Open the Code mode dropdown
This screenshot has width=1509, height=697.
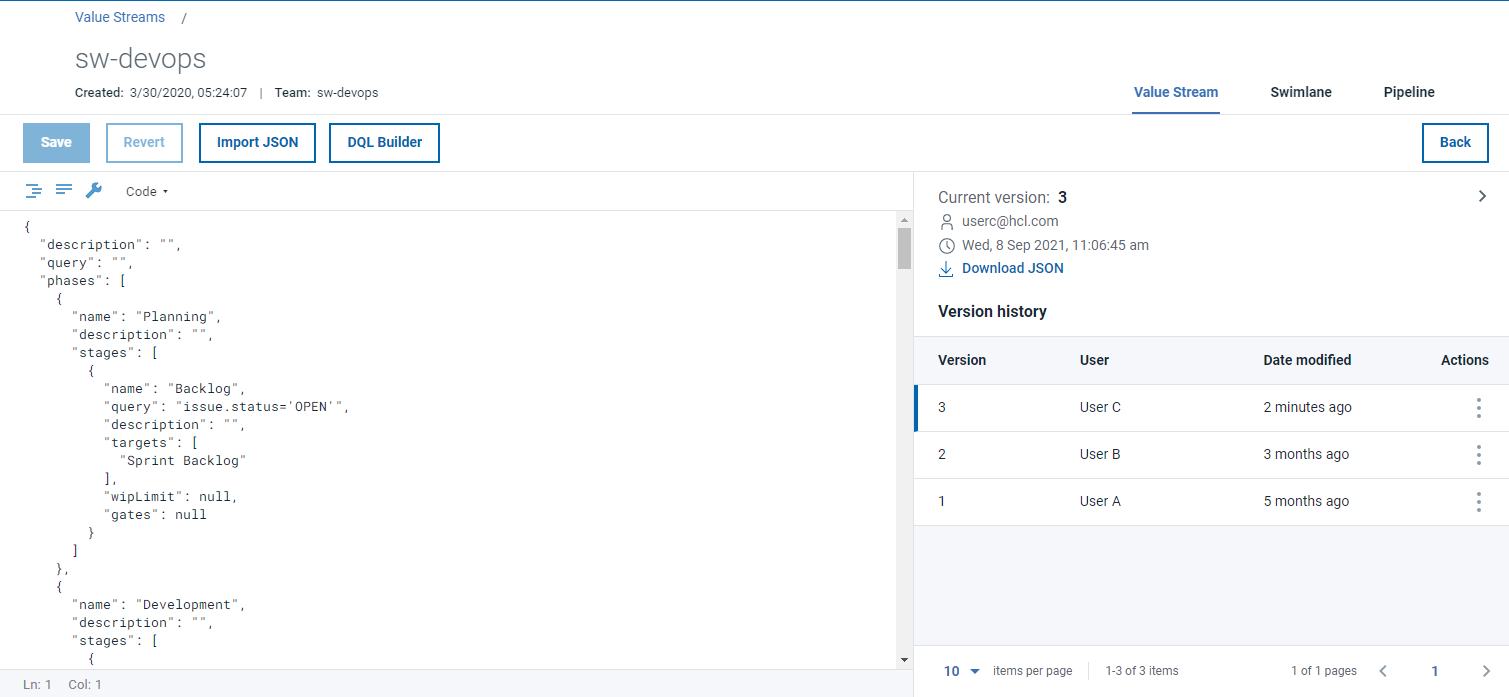146,191
